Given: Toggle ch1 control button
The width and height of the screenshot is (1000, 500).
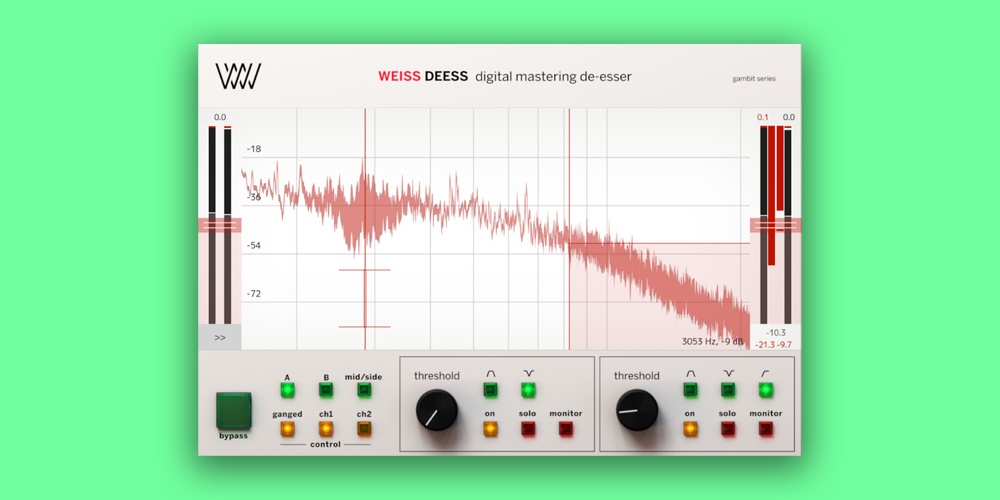Looking at the screenshot, I should pos(326,429).
